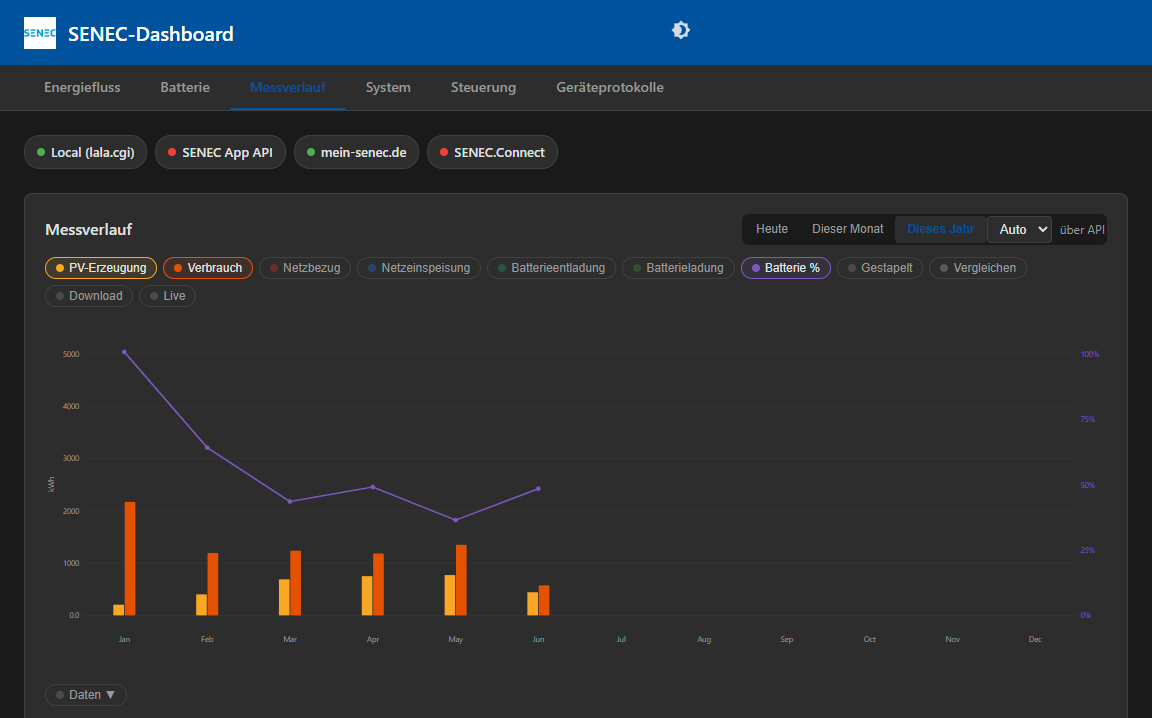The image size is (1152, 718).
Task: Enable the Gestapelt stacked mode
Action: (879, 268)
